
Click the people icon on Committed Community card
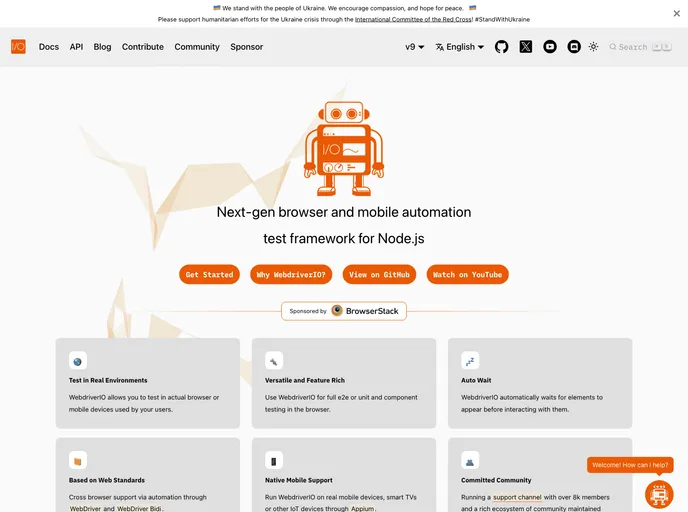[x=470, y=461]
